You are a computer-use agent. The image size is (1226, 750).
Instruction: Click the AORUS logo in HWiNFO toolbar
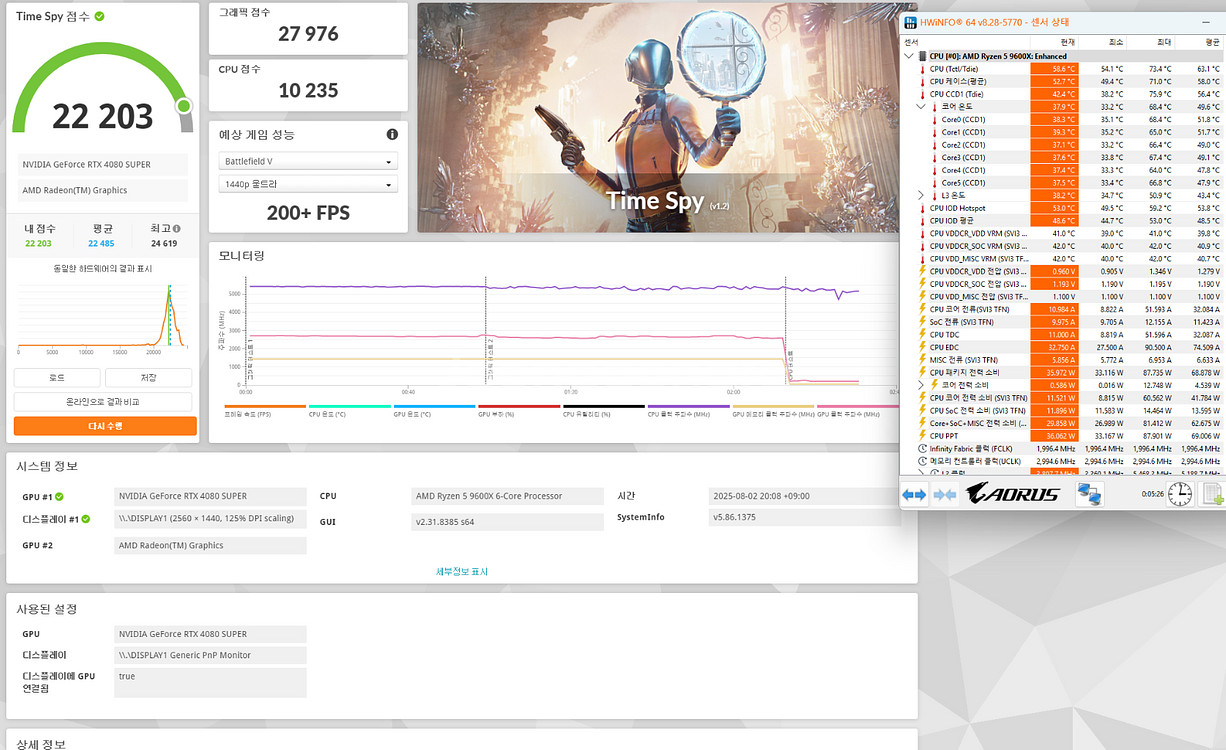click(1014, 494)
